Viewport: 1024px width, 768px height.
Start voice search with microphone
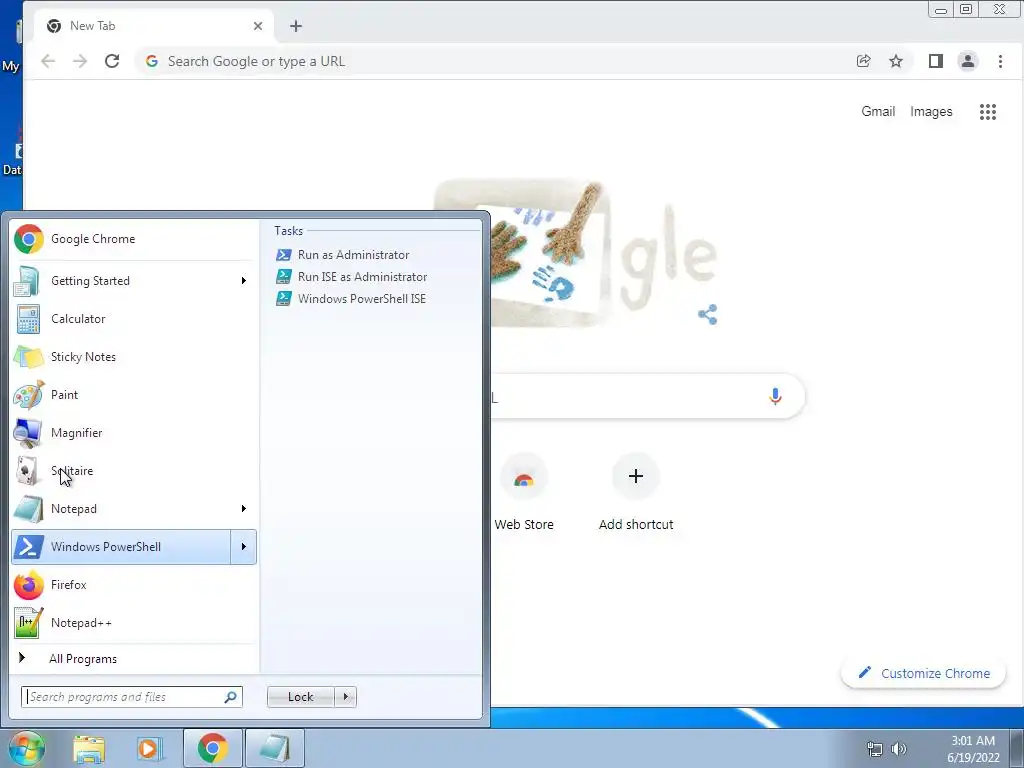(775, 396)
